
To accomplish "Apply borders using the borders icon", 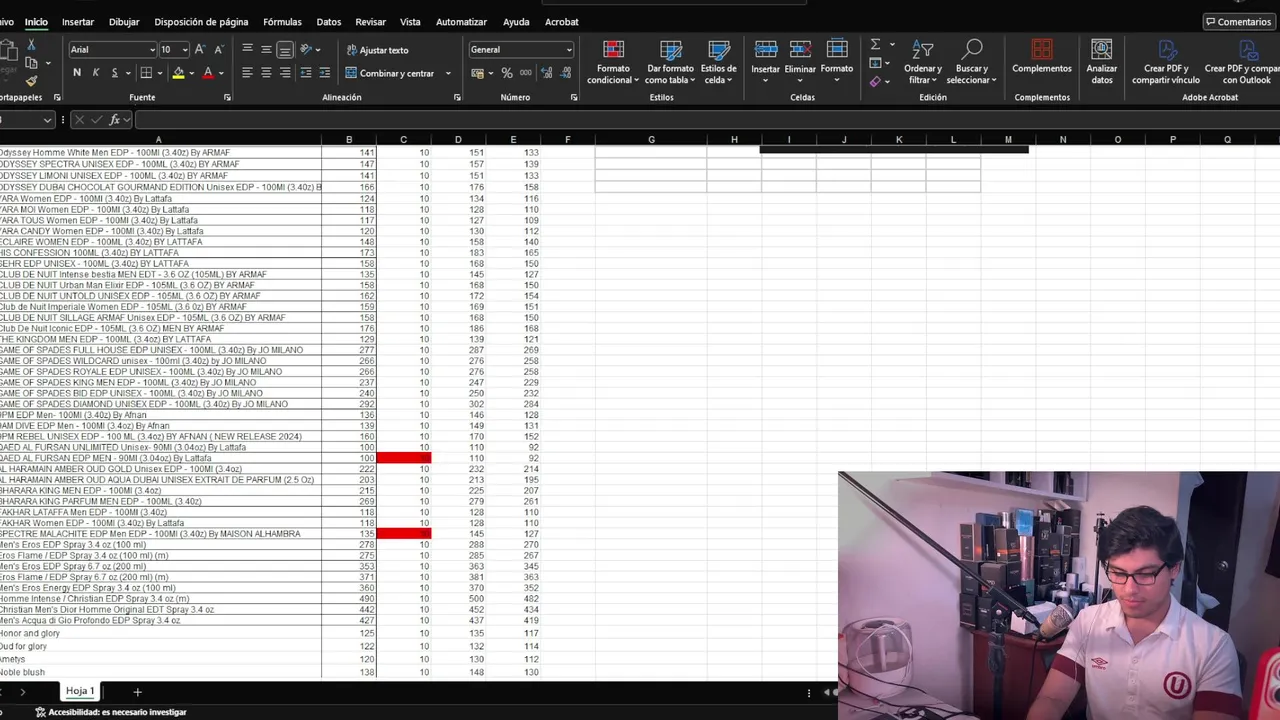I will [x=146, y=73].
